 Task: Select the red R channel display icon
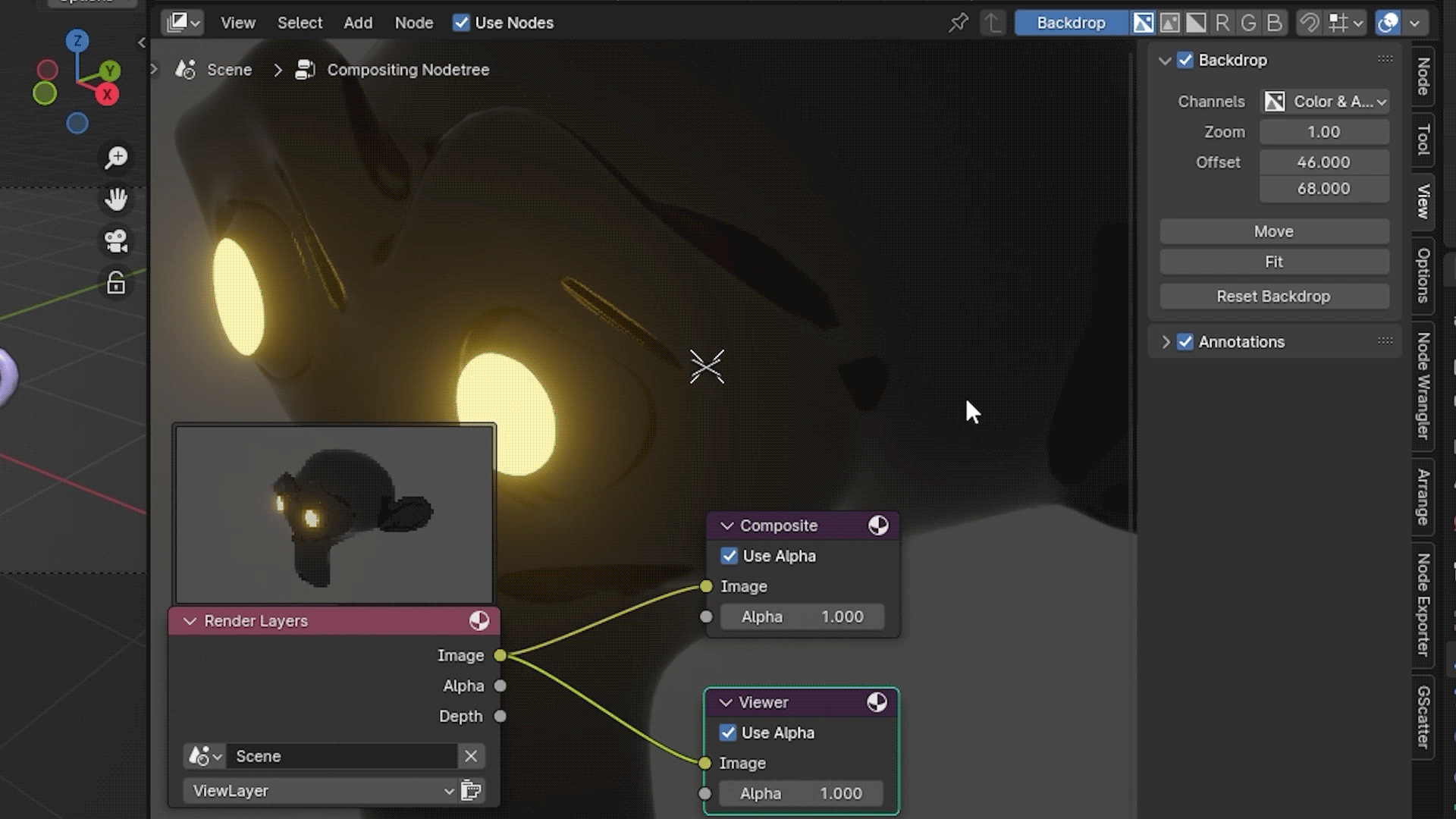(1222, 23)
